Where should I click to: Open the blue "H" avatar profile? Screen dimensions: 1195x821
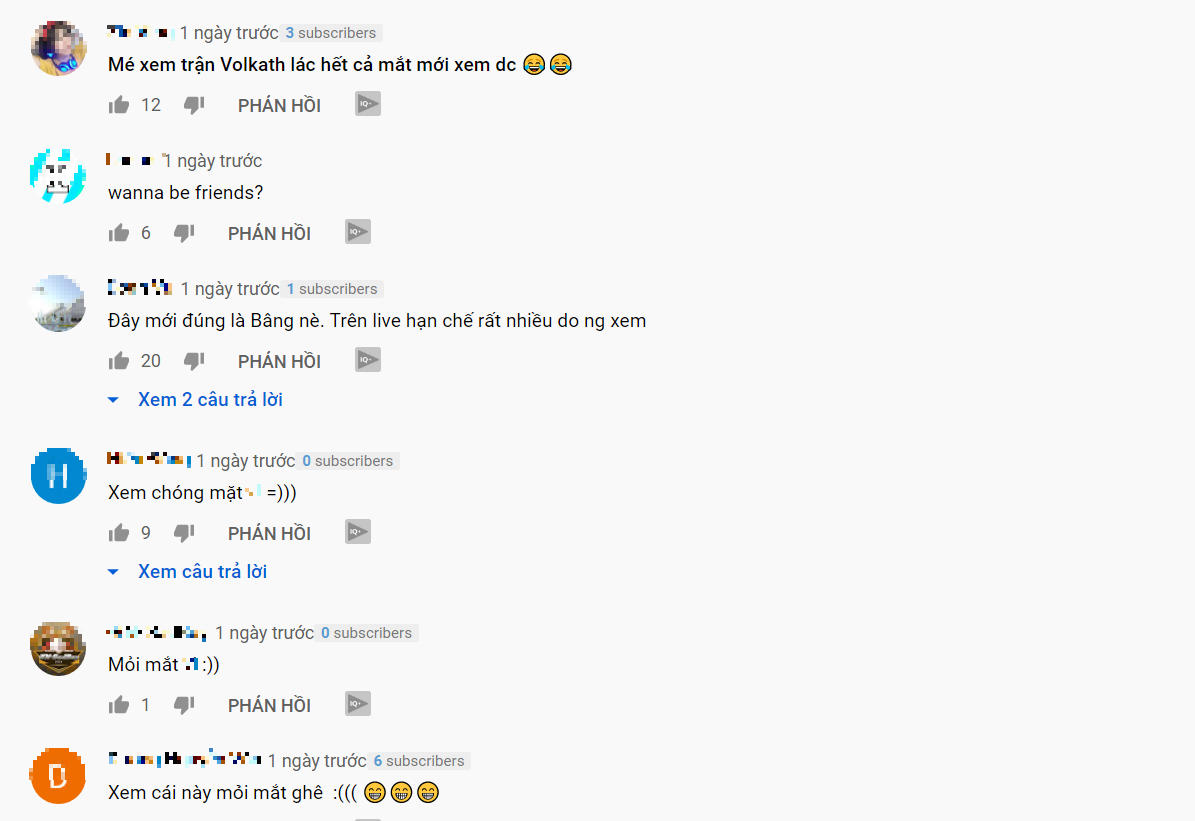(58, 476)
